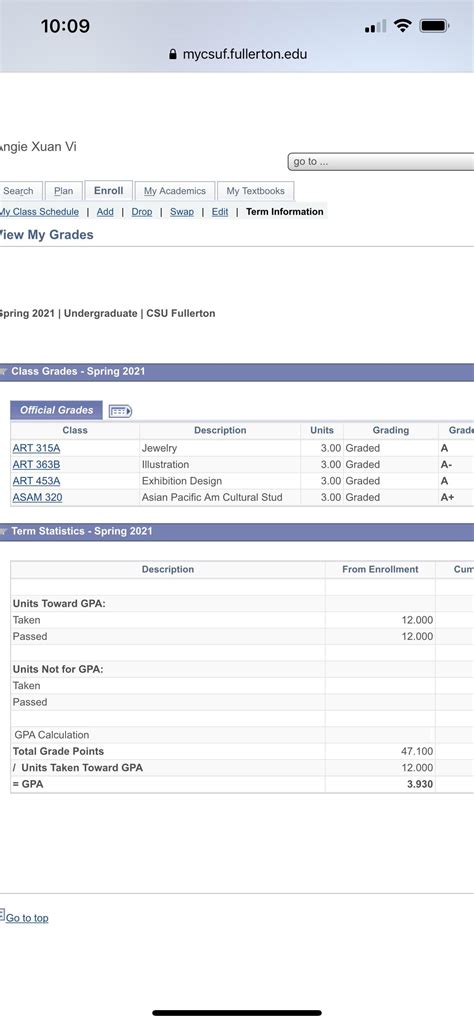Click 'Spring 2021 | Undergraduate | CSU Fullerton' text
Image resolution: width=474 pixels, height=1025 pixels.
click(107, 314)
